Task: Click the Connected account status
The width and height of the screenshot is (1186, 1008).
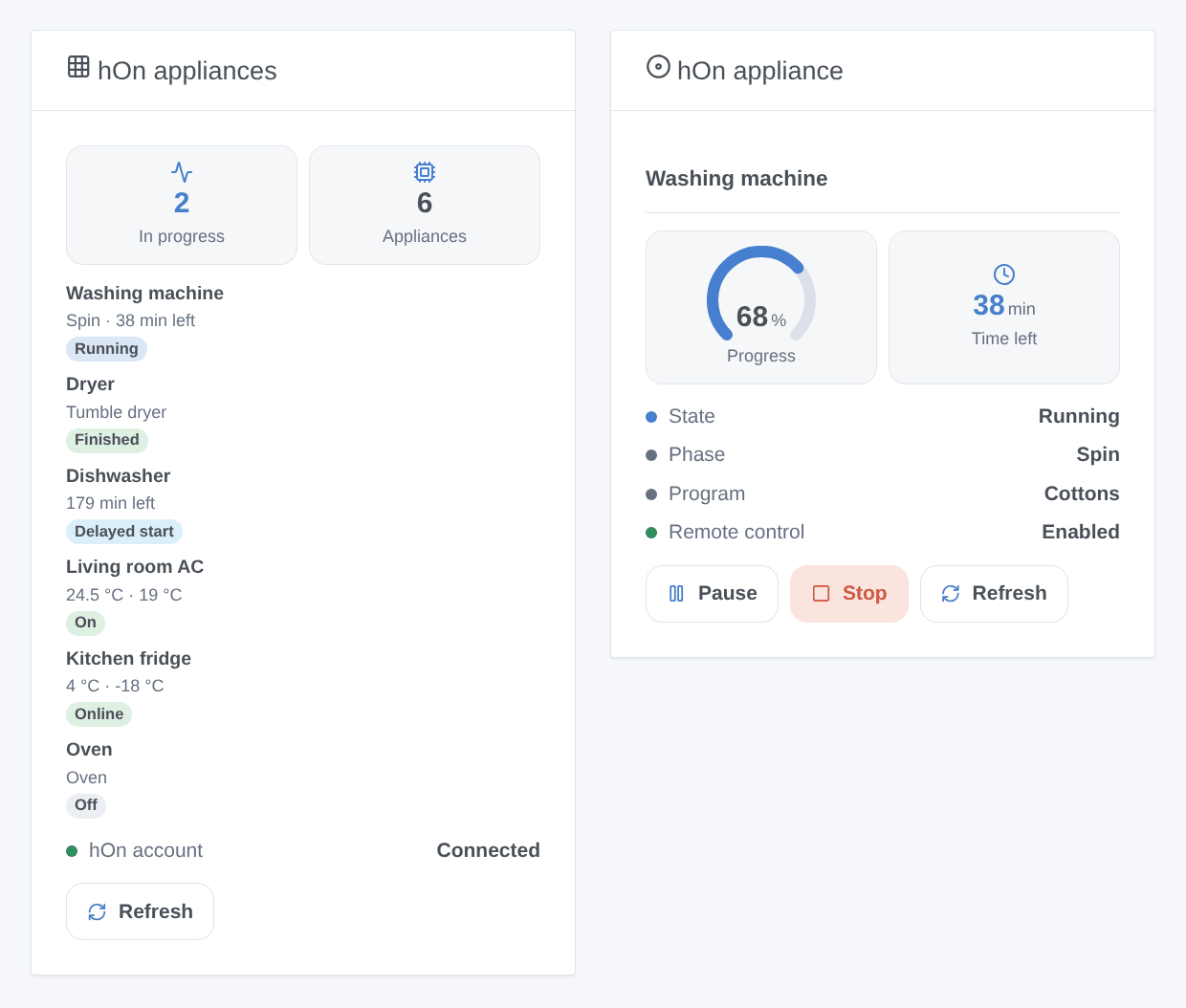Action: click(x=488, y=851)
